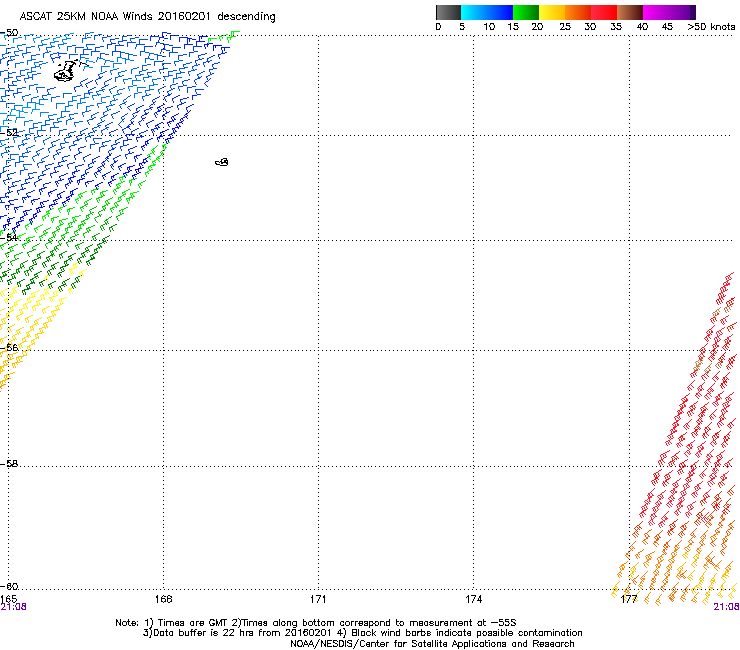Click the note line 'Data buffer is 22 hrs'

[x=211, y=633]
